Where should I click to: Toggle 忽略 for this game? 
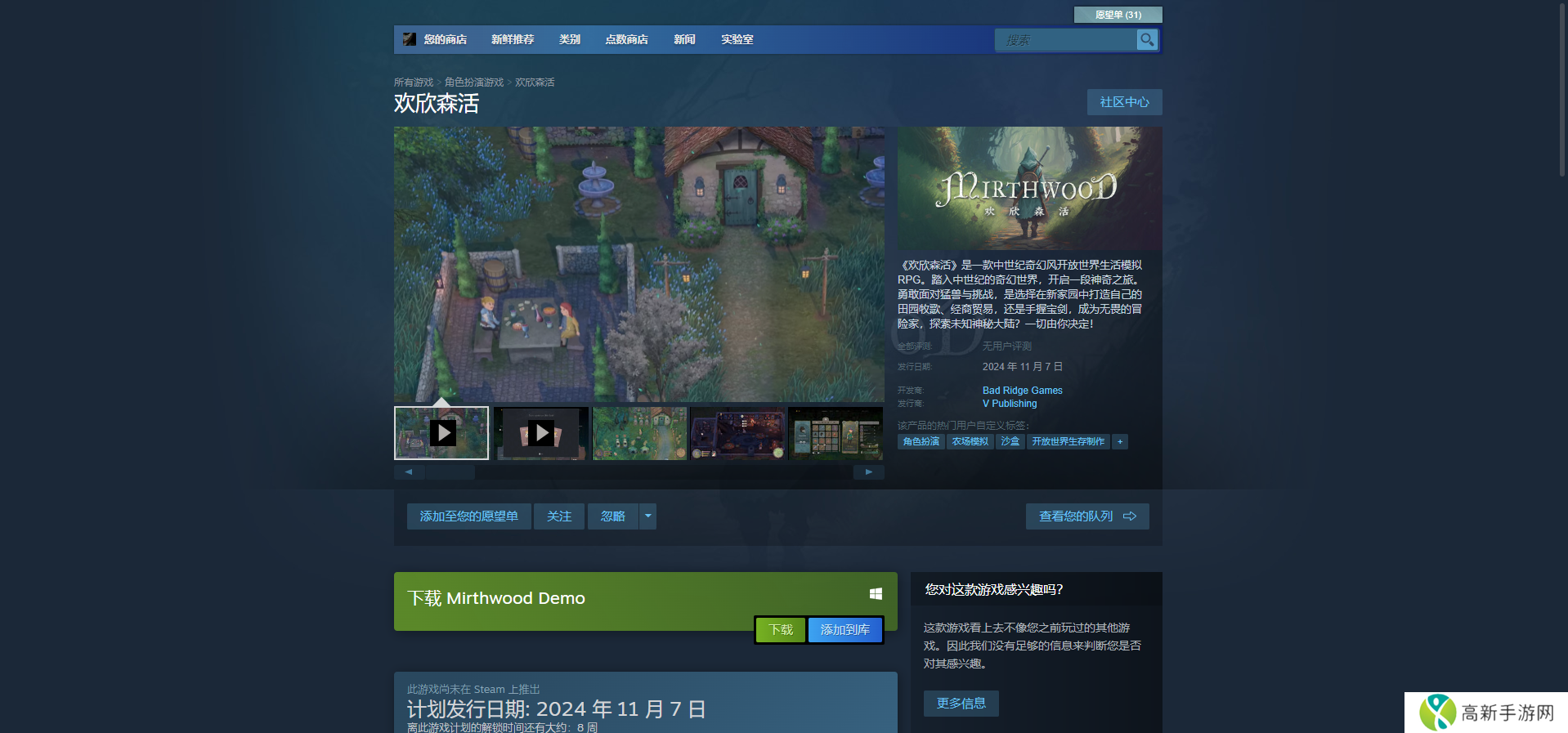click(612, 516)
